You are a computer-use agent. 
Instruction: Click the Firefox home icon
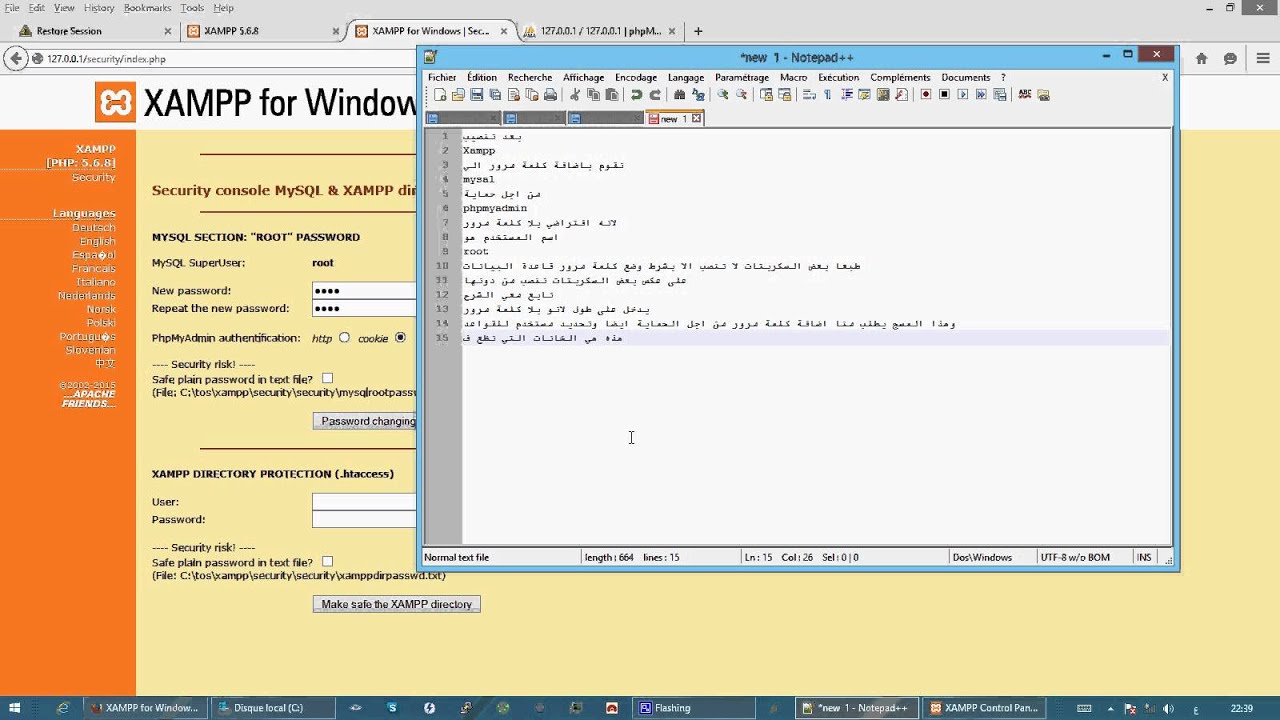pyautogui.click(x=1202, y=59)
